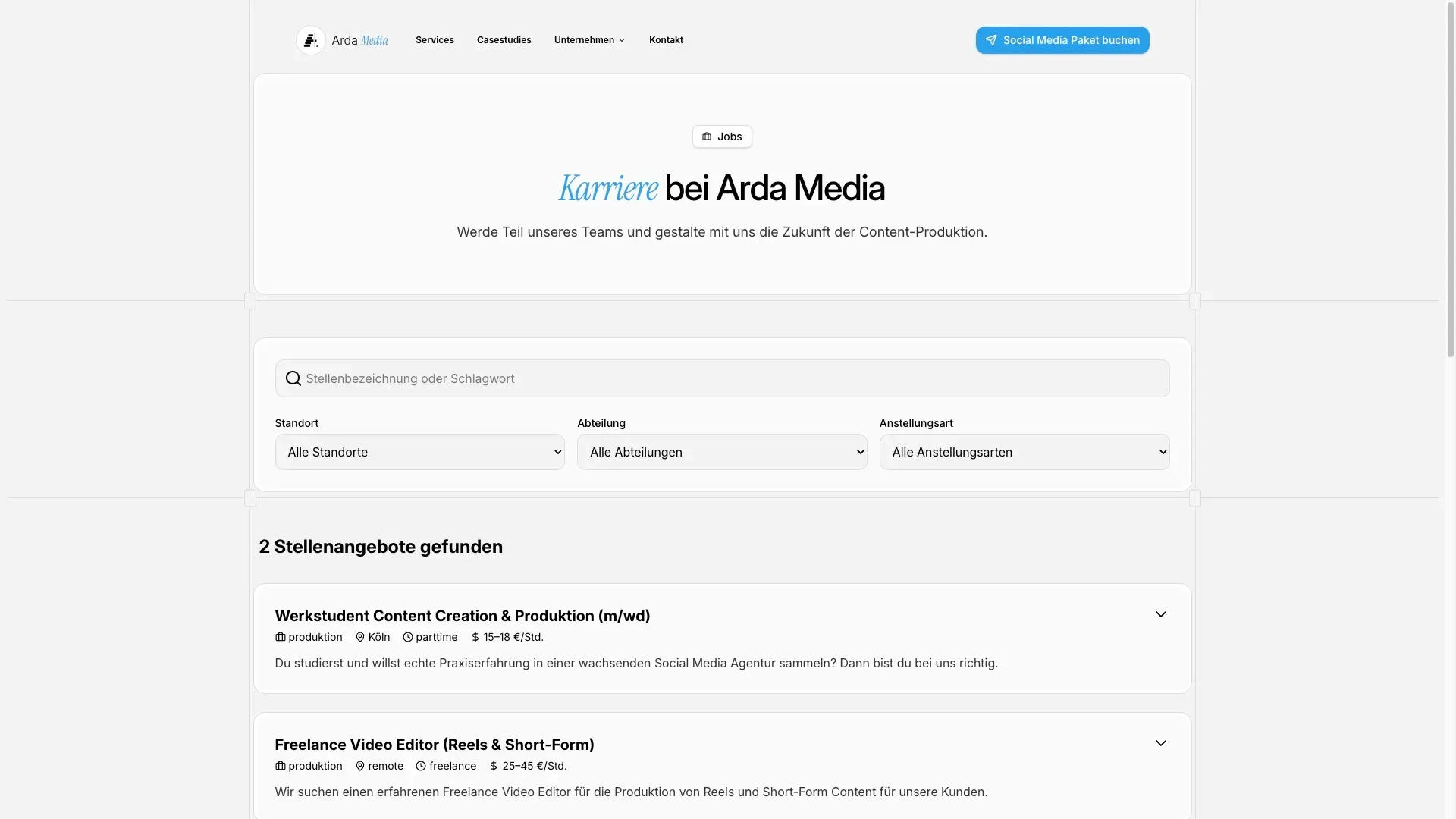This screenshot has height=819, width=1456.
Task: Click location pin icon next to Köln
Action: [360, 637]
